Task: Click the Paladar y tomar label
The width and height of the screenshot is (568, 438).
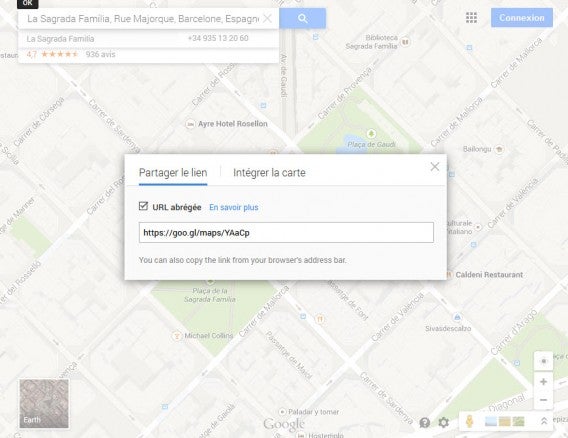Action: coord(314,412)
